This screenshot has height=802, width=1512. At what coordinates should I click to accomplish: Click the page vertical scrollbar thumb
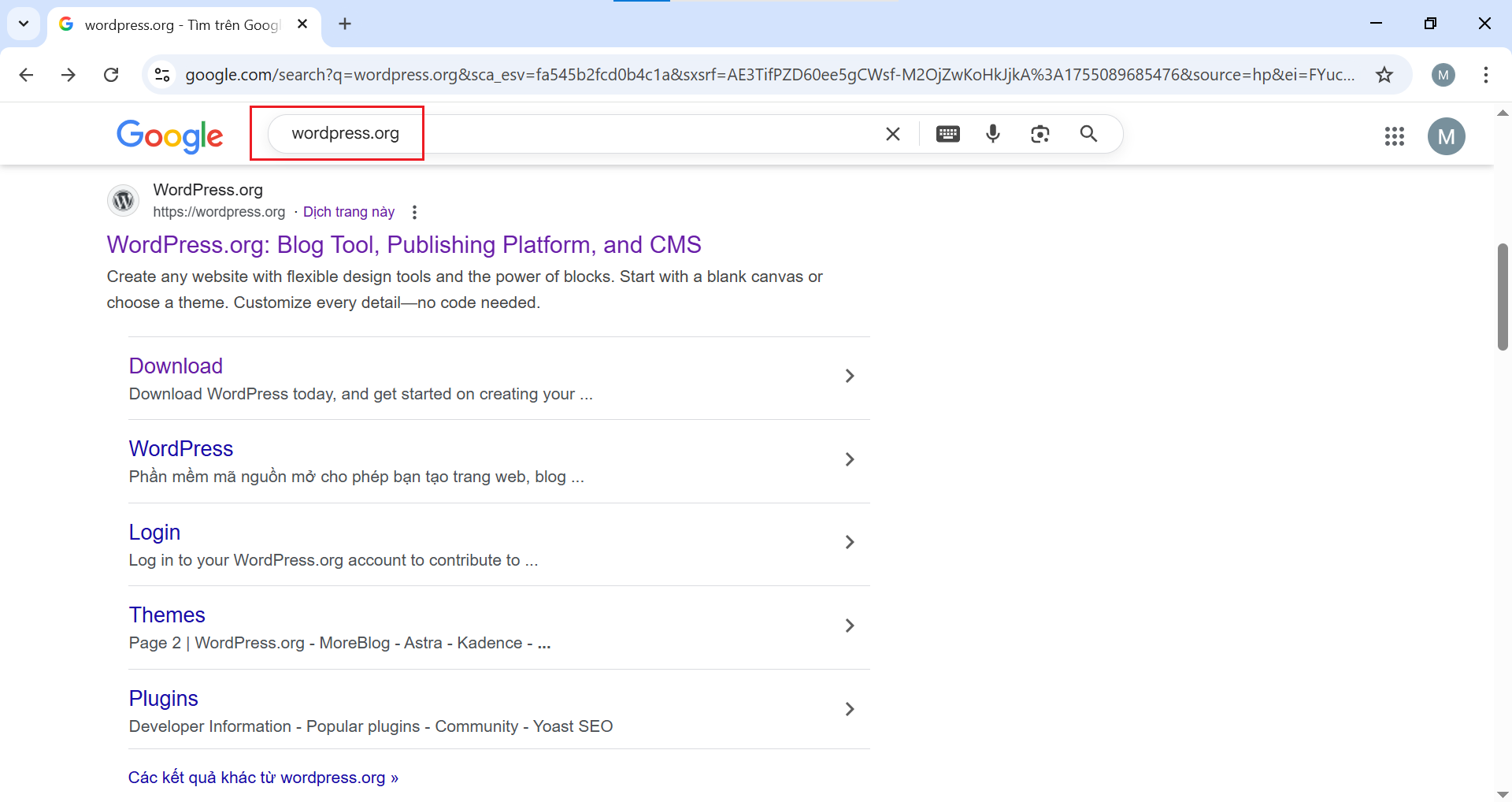click(1503, 296)
